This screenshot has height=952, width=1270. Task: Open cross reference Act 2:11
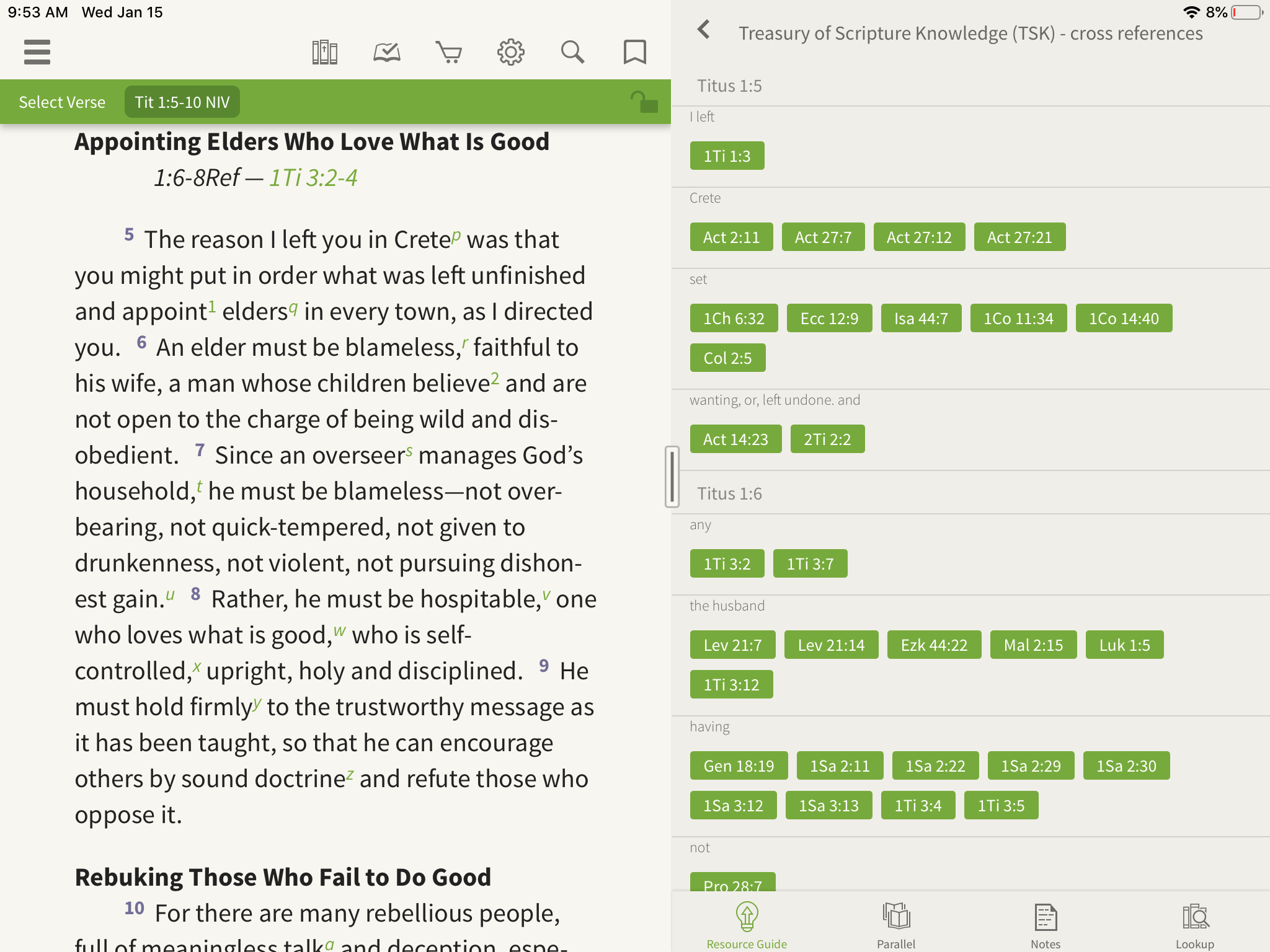tap(731, 237)
